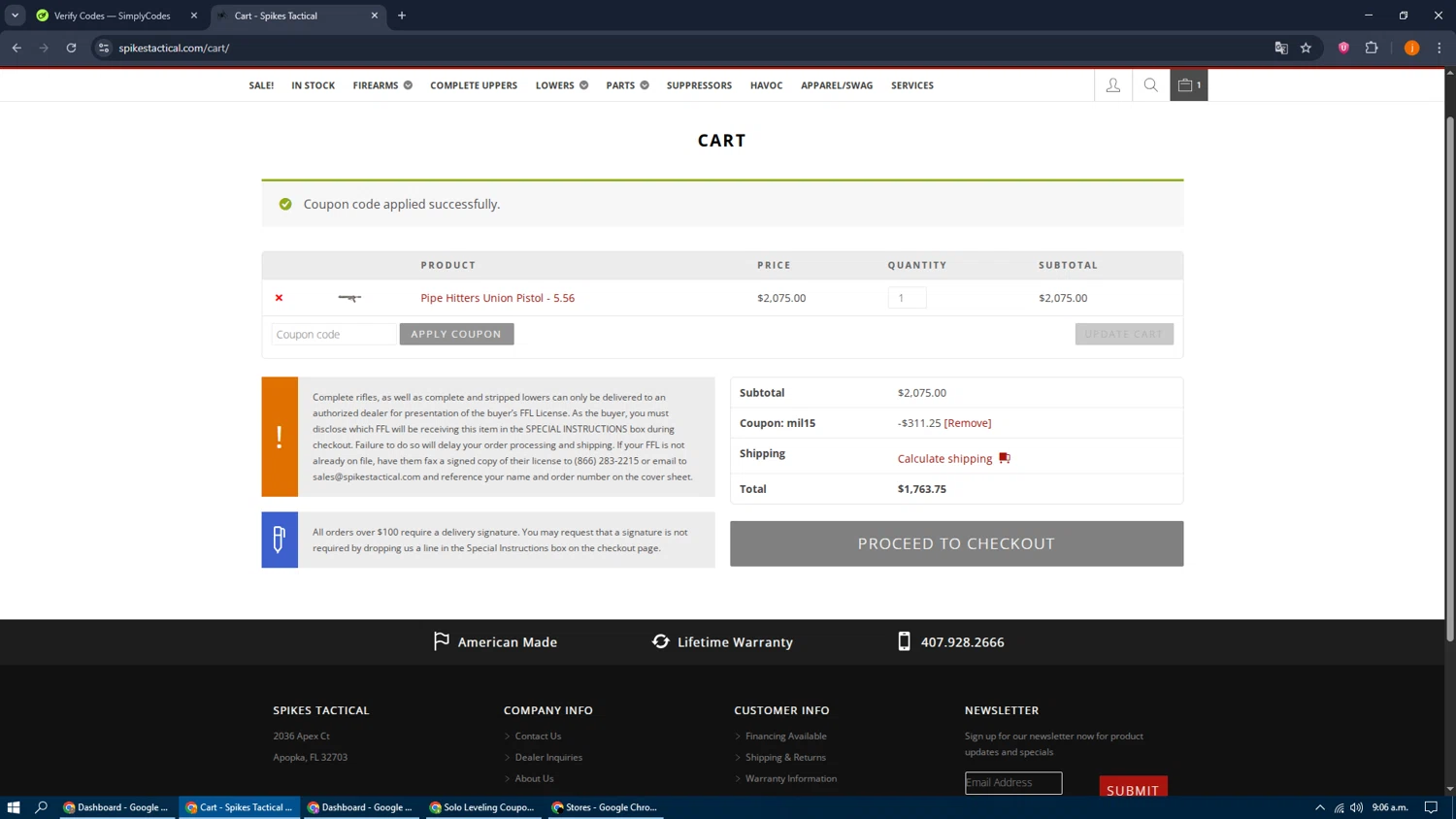Bookmark this page with the star icon
The height and width of the screenshot is (819, 1456).
pyautogui.click(x=1306, y=48)
